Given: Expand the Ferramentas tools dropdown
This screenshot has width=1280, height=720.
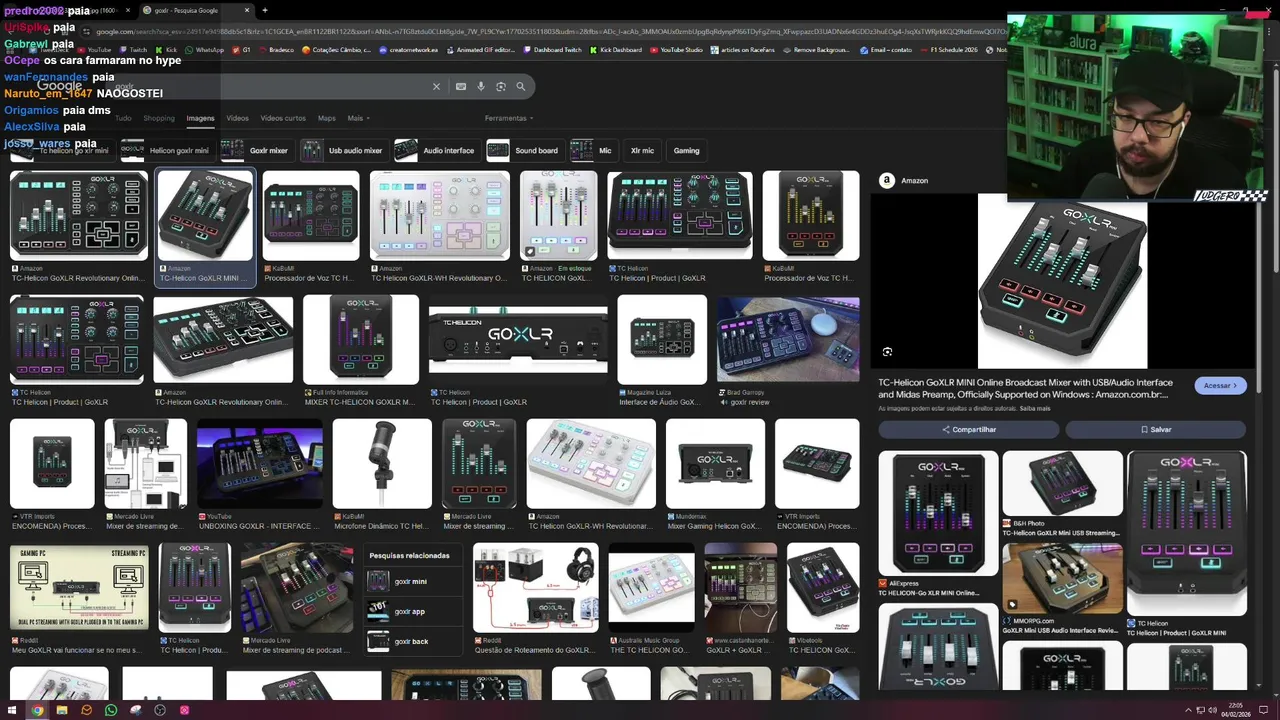Looking at the screenshot, I should [509, 118].
